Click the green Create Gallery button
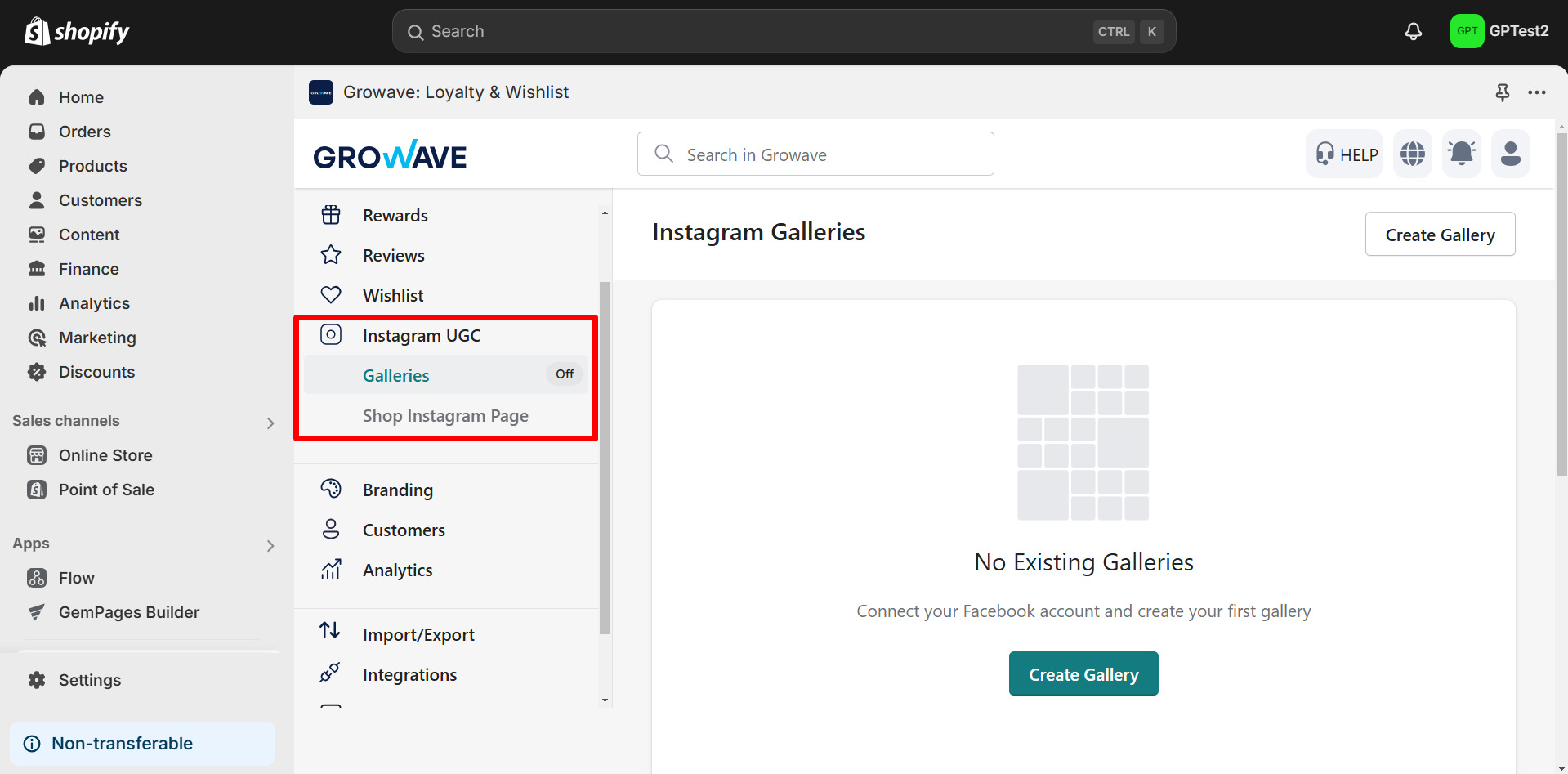 pyautogui.click(x=1083, y=674)
